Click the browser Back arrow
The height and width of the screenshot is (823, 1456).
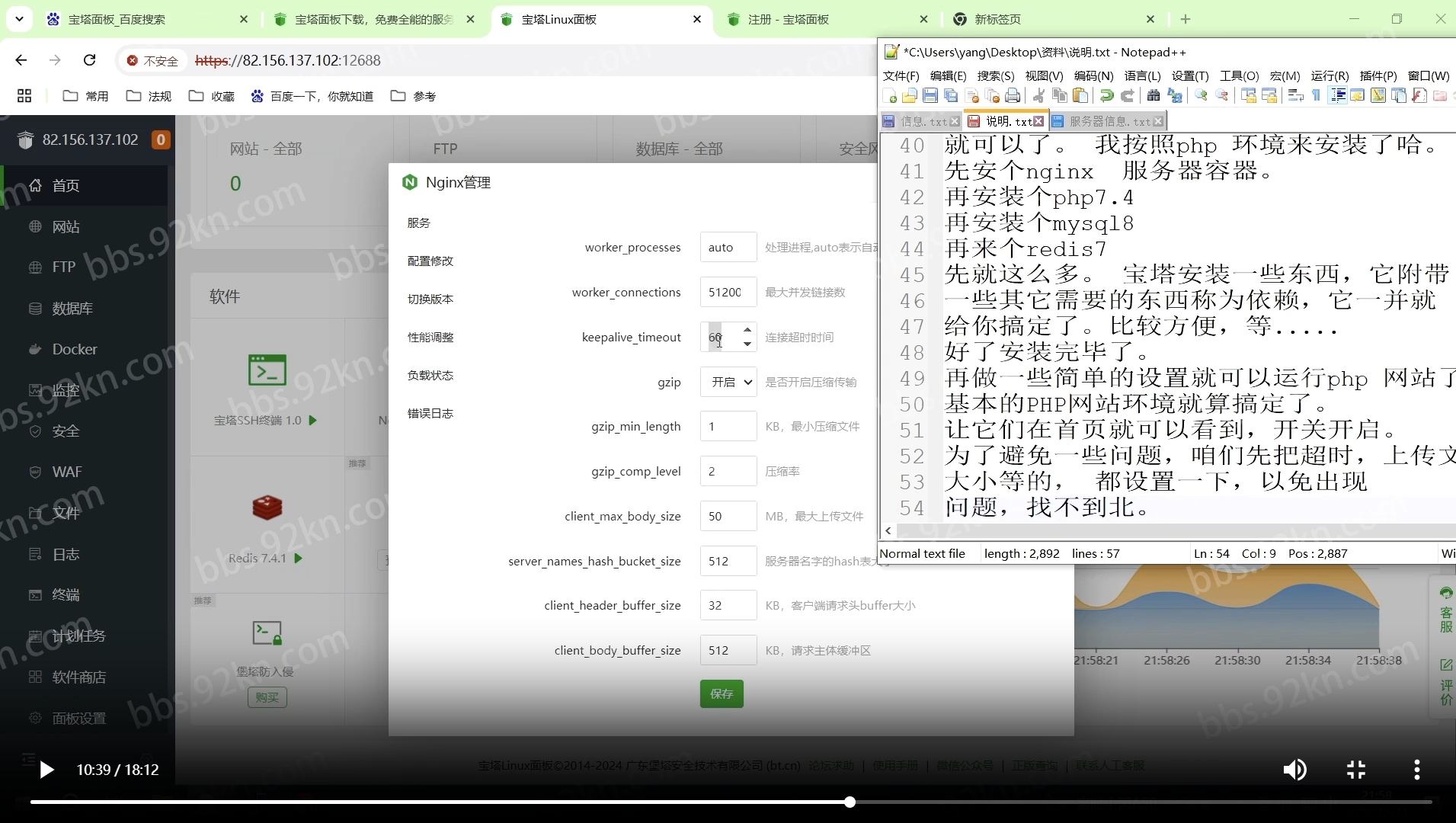tap(21, 60)
